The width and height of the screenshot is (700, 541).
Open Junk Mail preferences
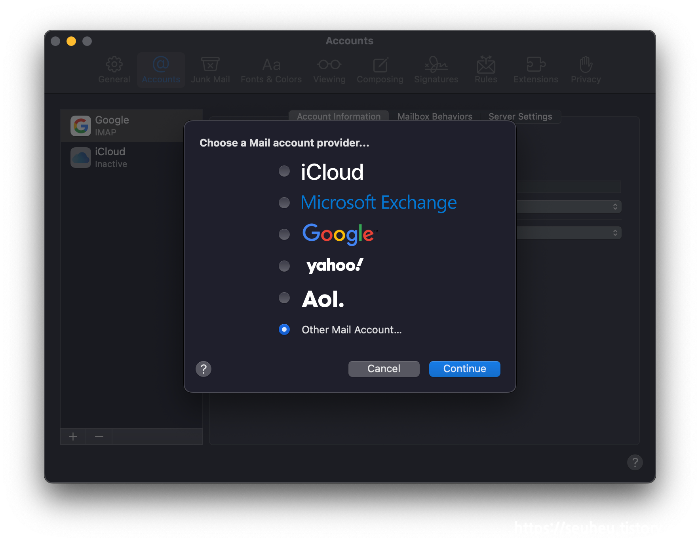click(x=210, y=70)
